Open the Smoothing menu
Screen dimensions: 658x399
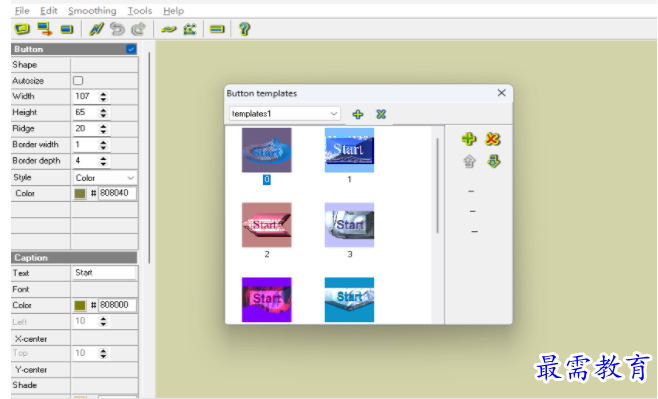[92, 10]
